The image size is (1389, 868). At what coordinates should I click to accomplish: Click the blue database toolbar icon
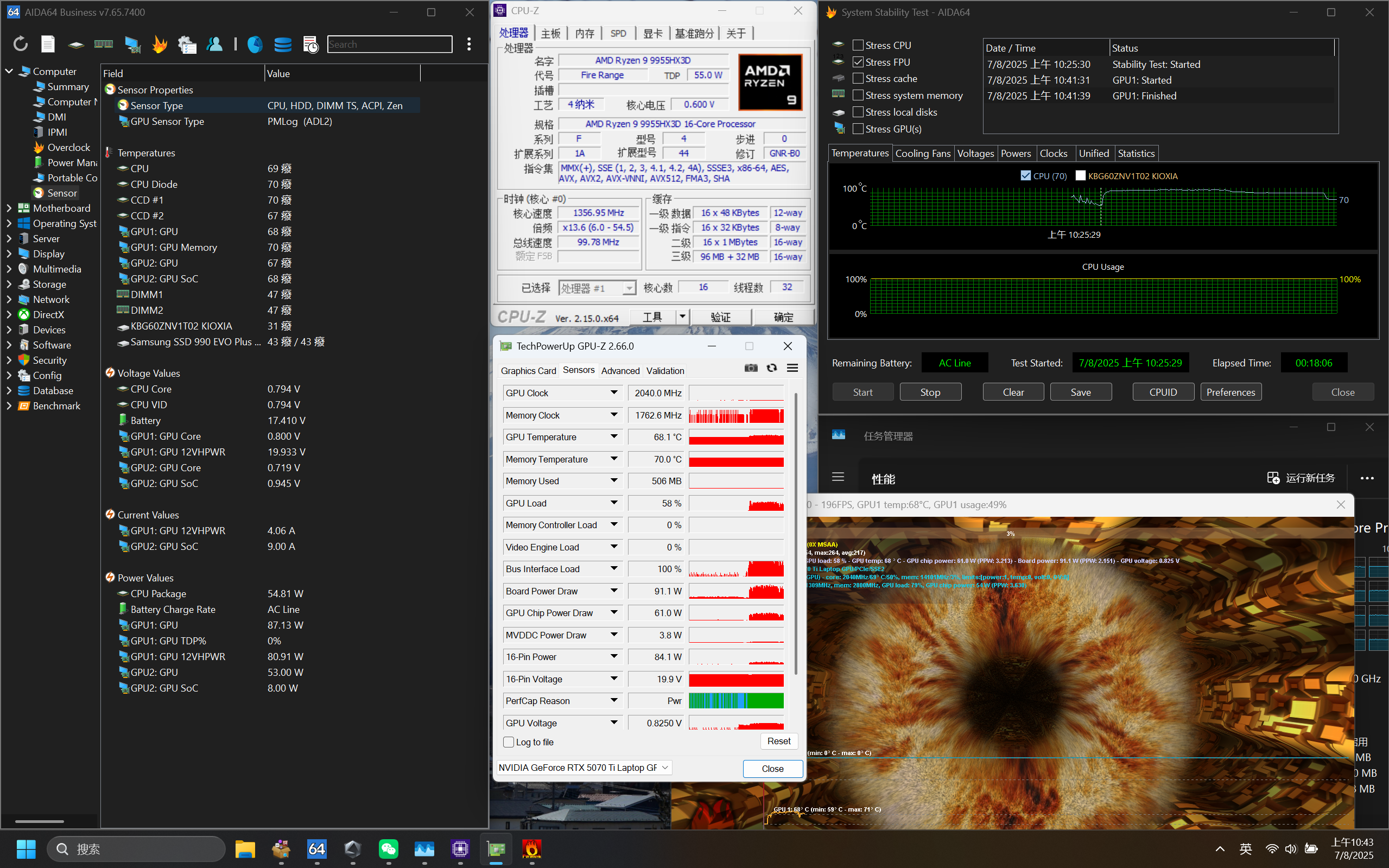coord(282,44)
